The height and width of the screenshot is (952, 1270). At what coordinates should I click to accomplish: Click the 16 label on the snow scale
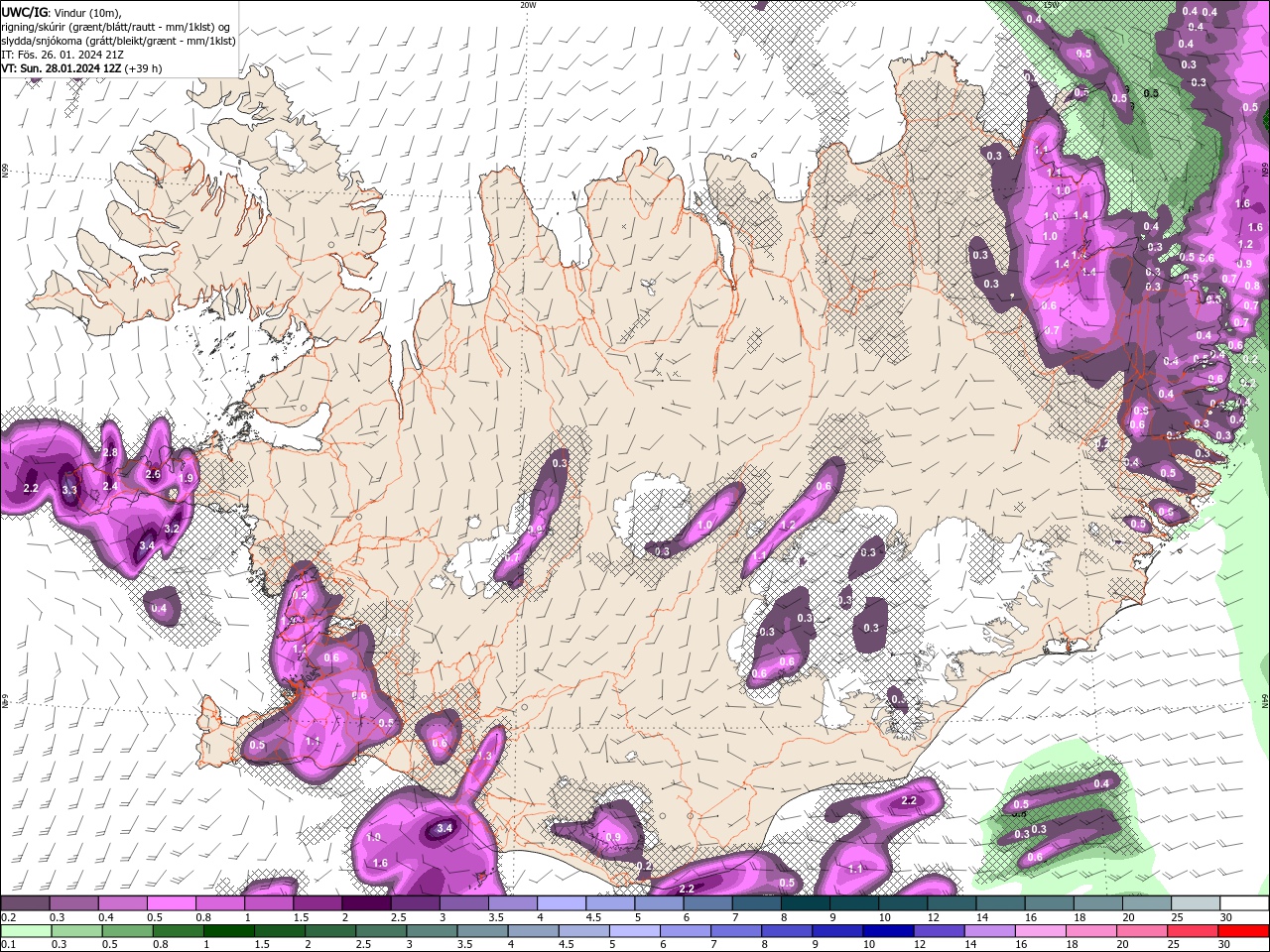[x=1031, y=917]
